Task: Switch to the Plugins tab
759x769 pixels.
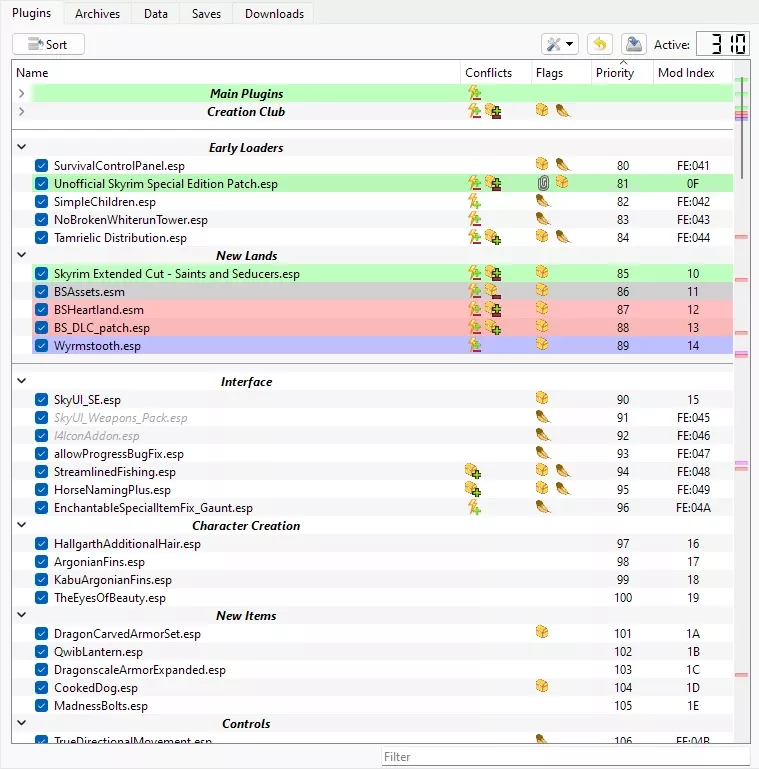Action: coord(31,13)
